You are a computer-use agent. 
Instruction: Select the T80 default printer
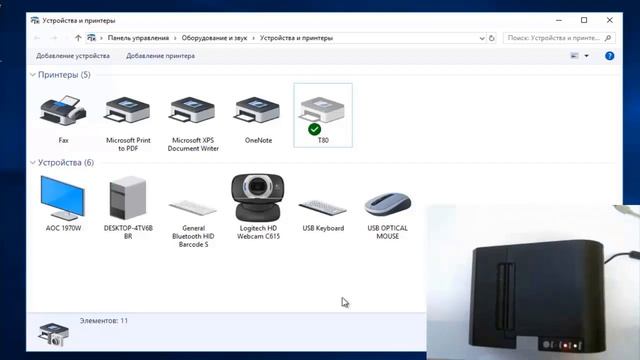[x=322, y=115]
